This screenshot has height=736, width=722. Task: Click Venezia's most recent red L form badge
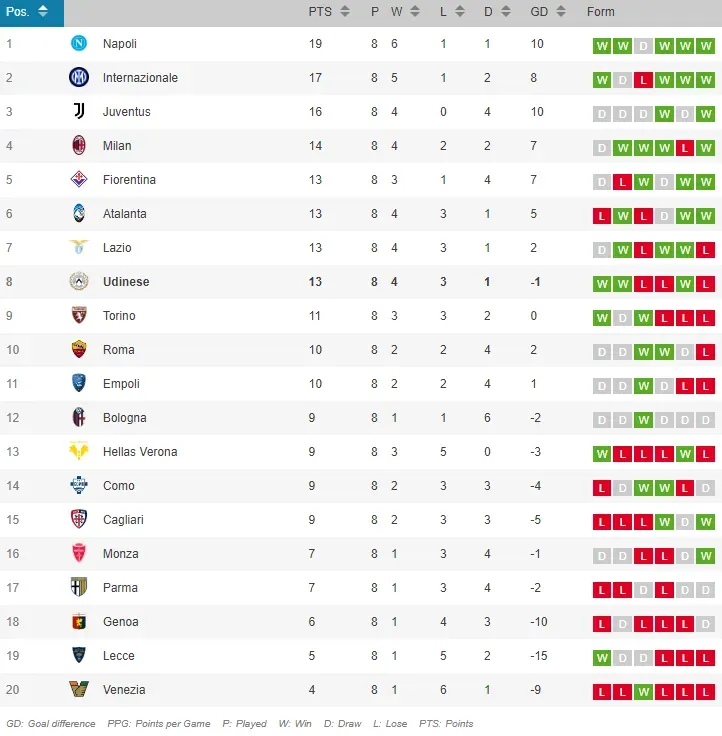706,692
